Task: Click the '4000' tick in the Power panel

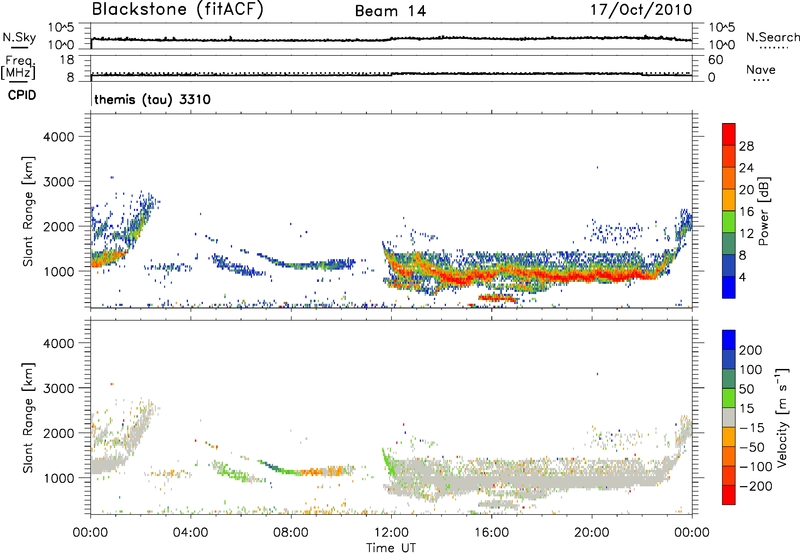Action: (59, 137)
